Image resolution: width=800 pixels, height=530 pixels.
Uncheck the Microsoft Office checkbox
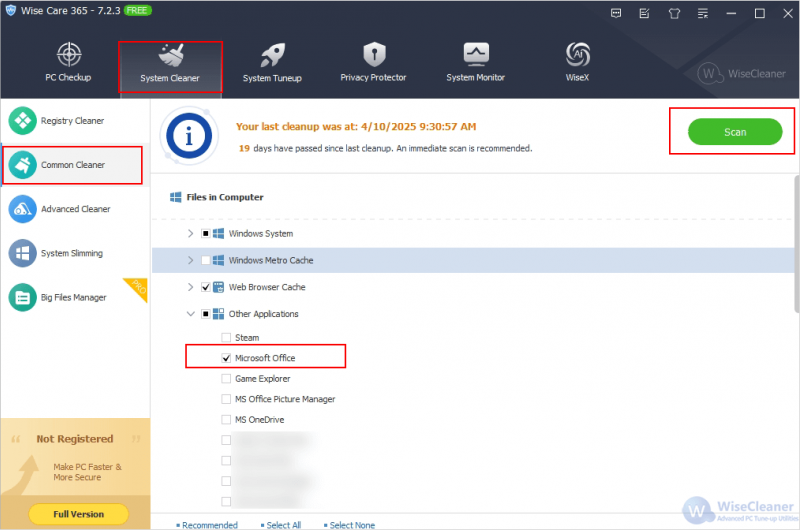pyautogui.click(x=226, y=358)
